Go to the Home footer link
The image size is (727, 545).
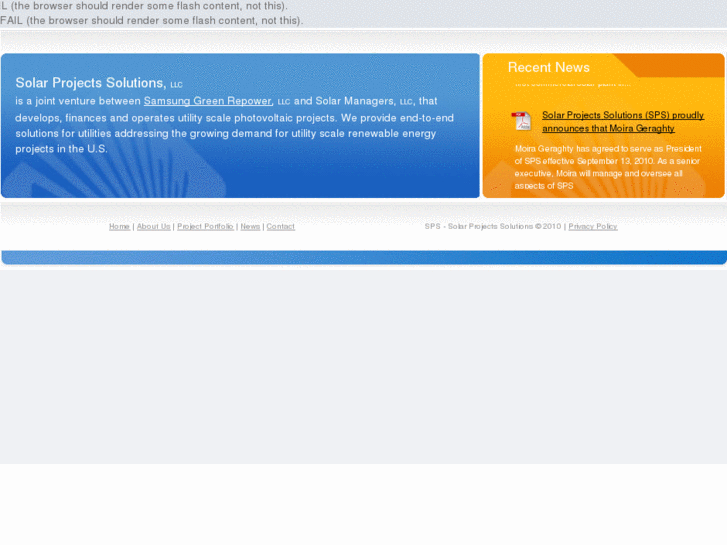tap(119, 226)
